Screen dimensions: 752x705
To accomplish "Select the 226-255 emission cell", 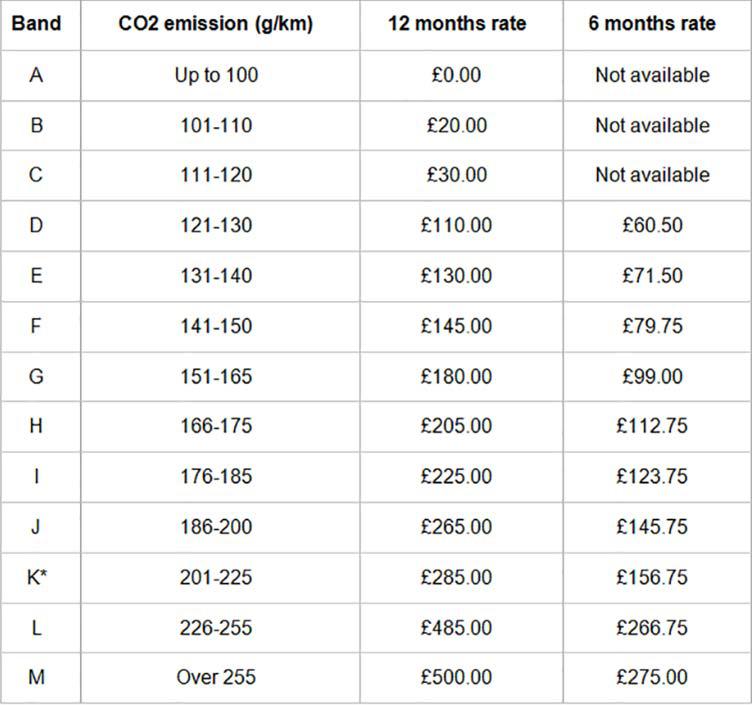I will click(x=216, y=627).
